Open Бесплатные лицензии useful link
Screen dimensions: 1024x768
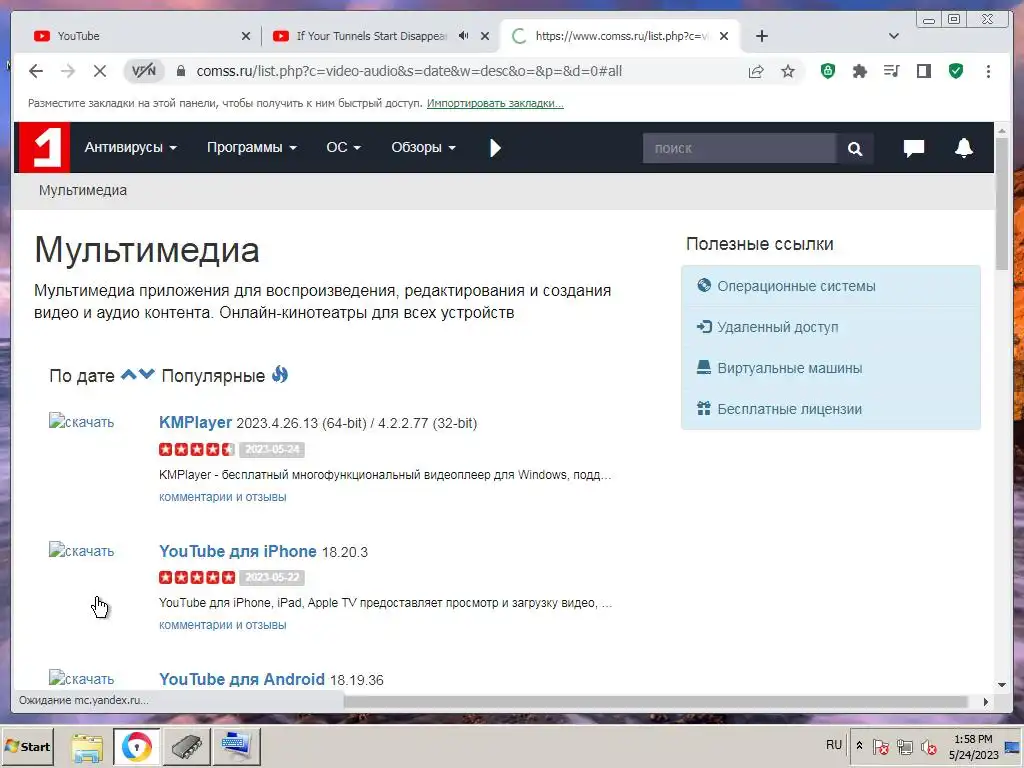pos(790,409)
